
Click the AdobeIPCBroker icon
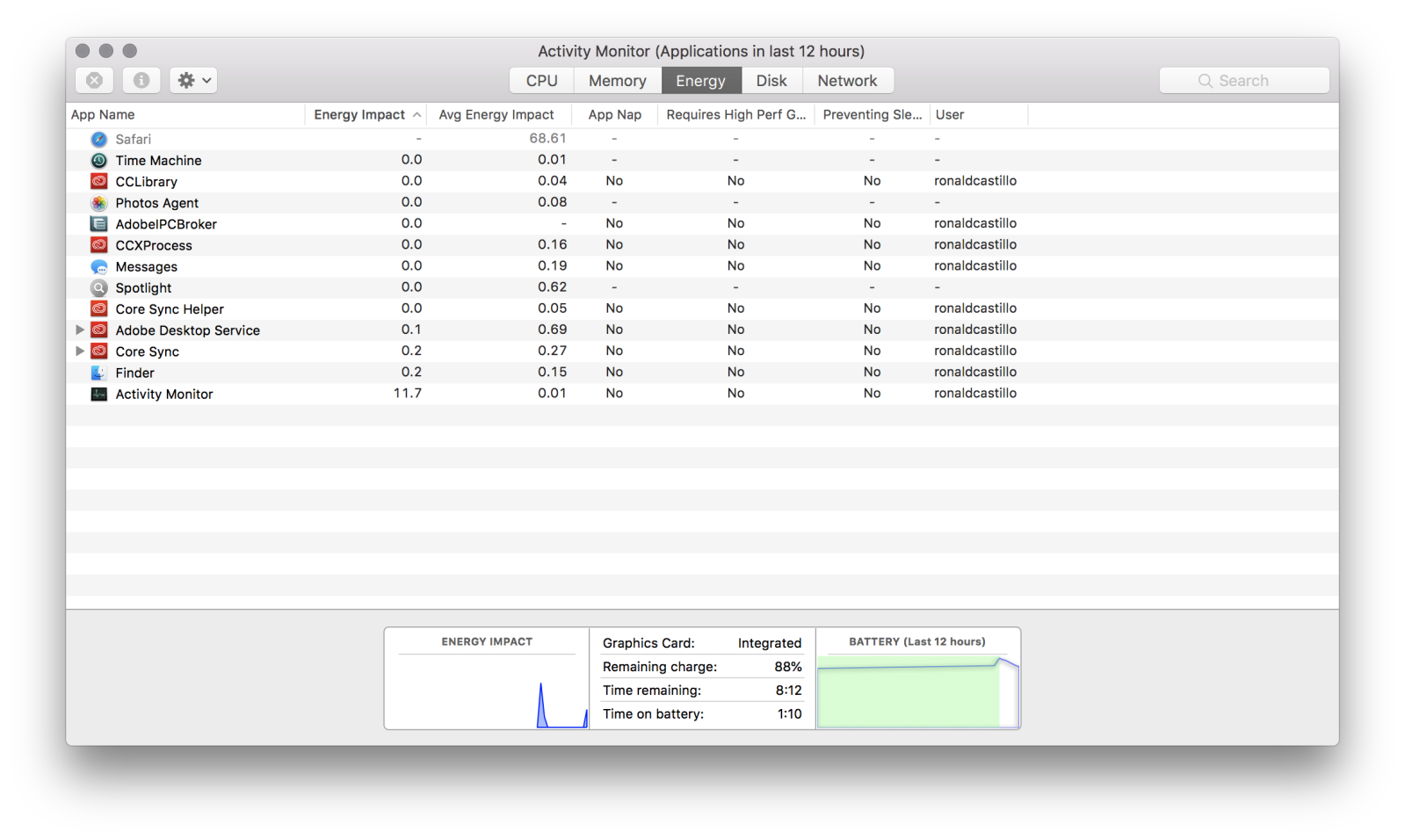tap(99, 224)
